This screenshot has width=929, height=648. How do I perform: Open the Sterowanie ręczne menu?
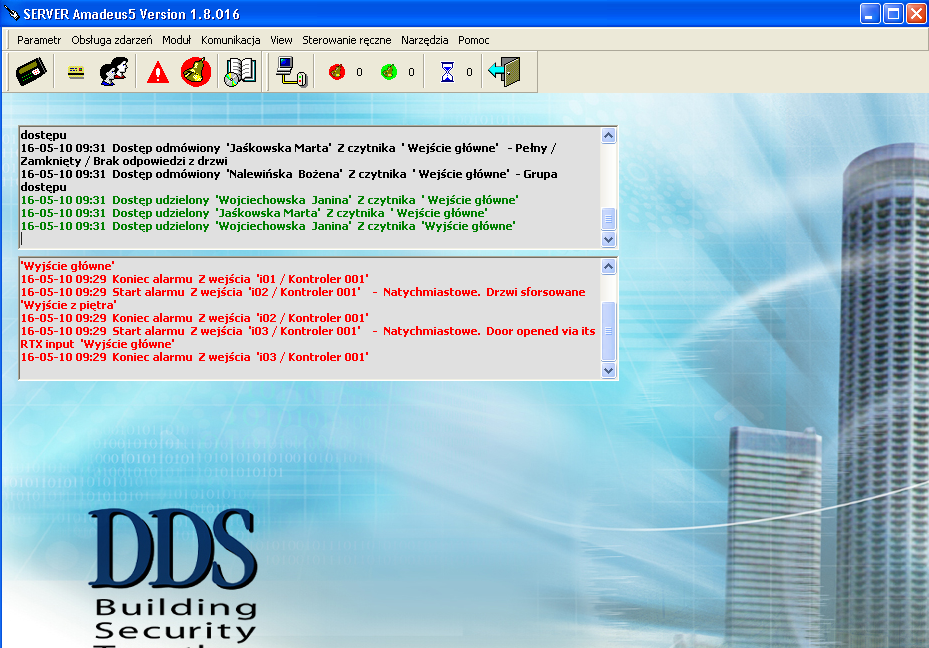tap(347, 40)
